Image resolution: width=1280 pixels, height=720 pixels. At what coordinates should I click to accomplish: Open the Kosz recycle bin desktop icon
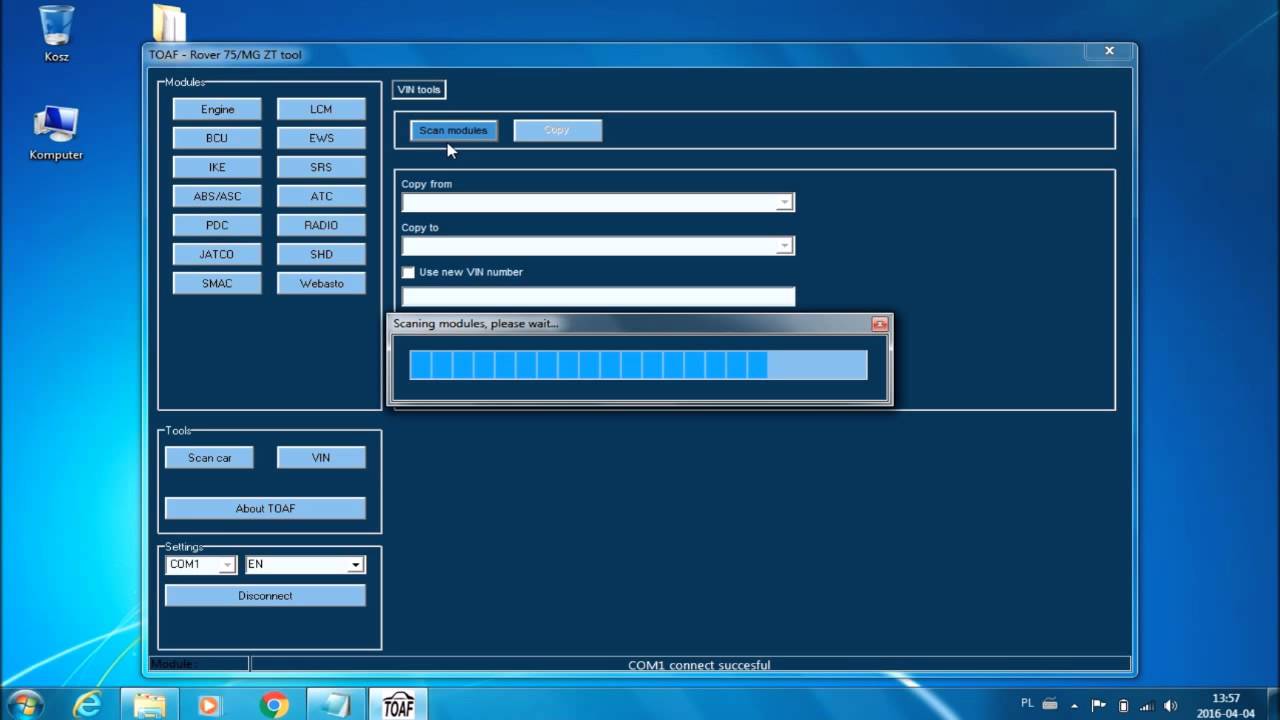pos(56,33)
